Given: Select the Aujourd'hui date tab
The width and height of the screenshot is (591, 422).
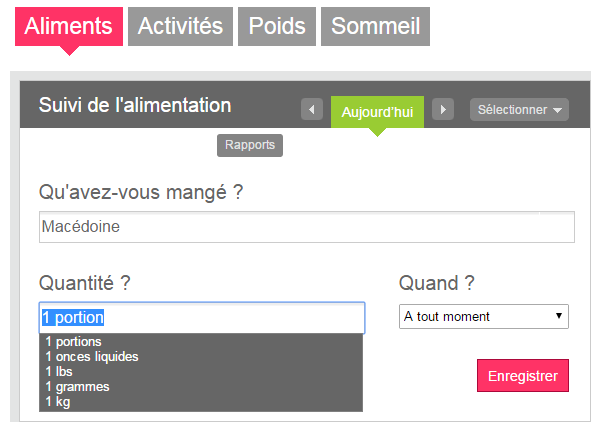Looking at the screenshot, I should [377, 112].
